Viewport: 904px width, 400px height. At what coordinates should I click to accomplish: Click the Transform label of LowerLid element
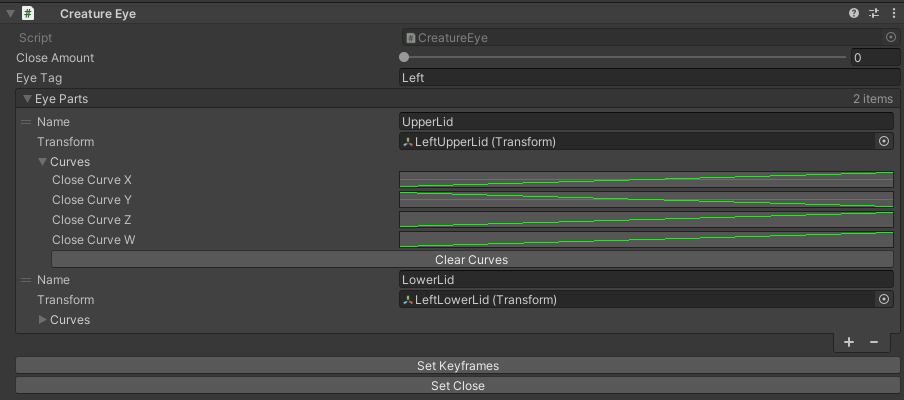(x=66, y=300)
